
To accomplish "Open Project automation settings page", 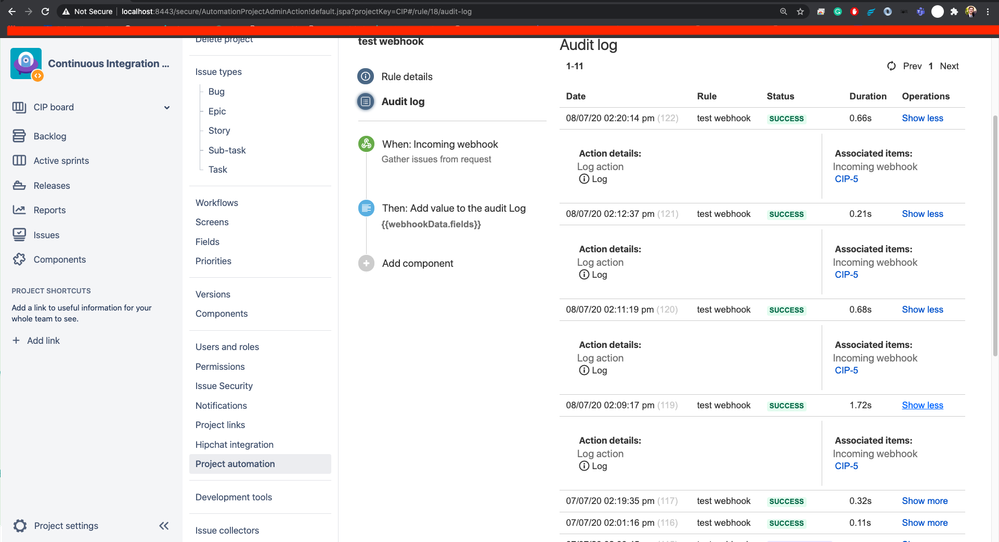I will point(235,464).
